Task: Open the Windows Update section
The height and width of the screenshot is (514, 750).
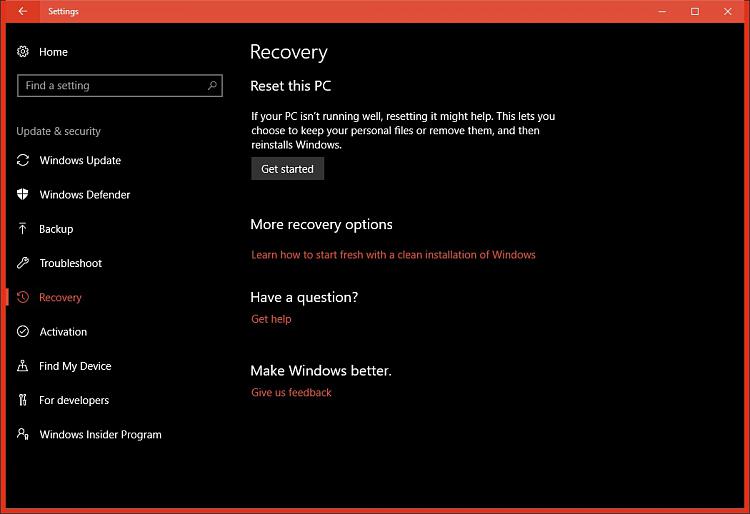Action: point(80,160)
